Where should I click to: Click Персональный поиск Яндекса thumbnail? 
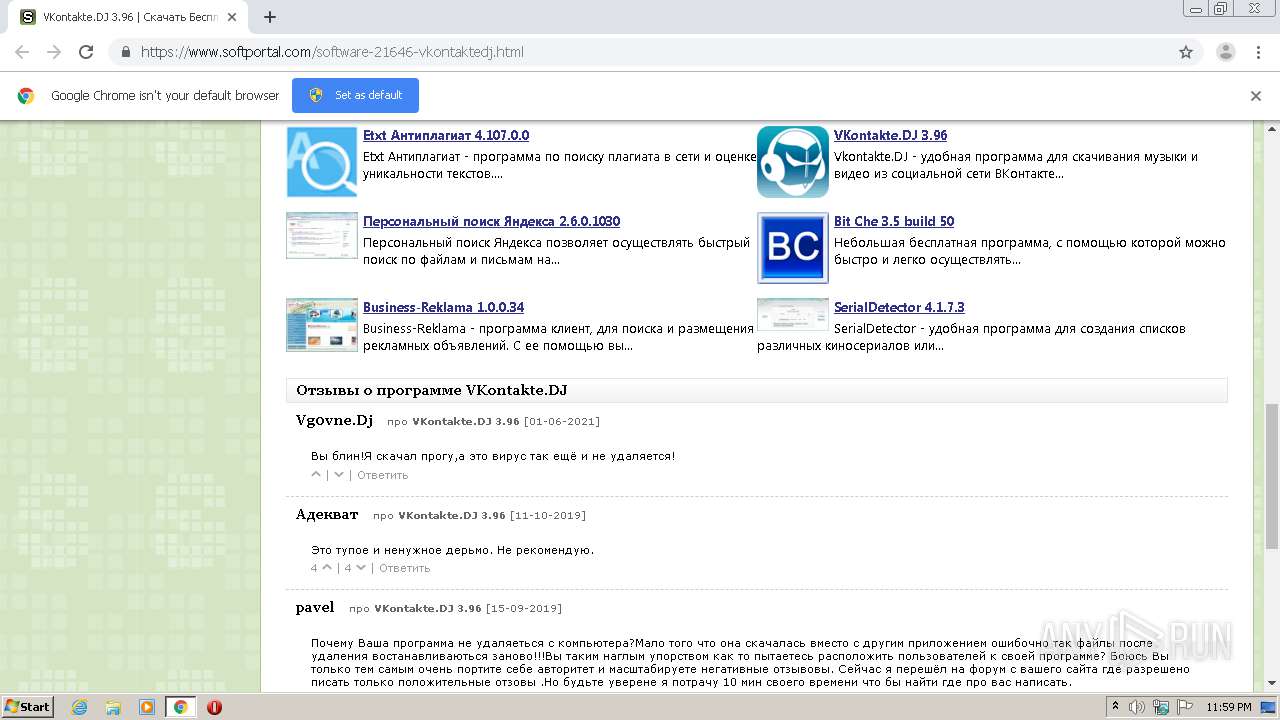click(322, 235)
